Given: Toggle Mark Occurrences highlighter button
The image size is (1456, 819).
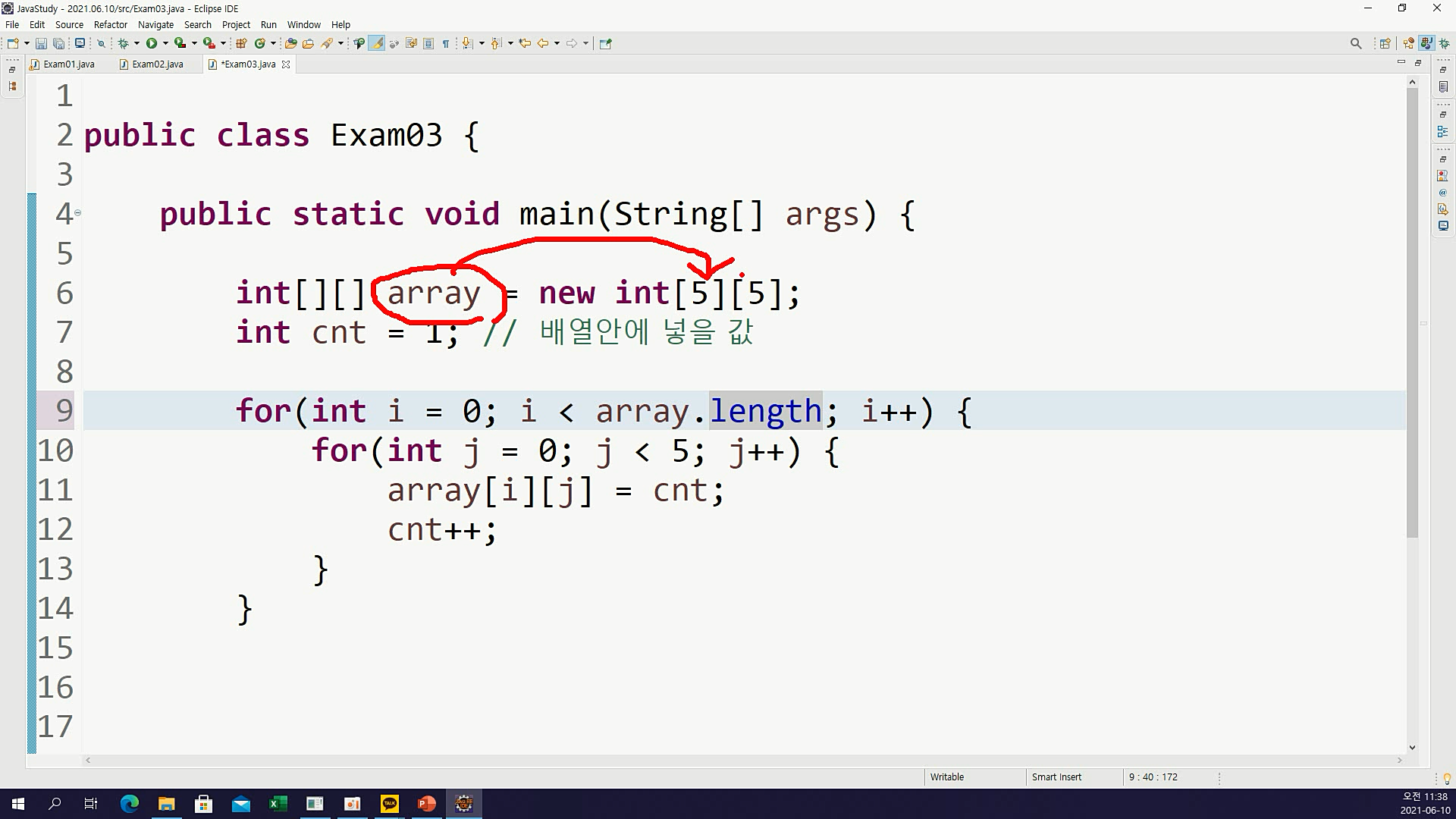Looking at the screenshot, I should pyautogui.click(x=377, y=43).
